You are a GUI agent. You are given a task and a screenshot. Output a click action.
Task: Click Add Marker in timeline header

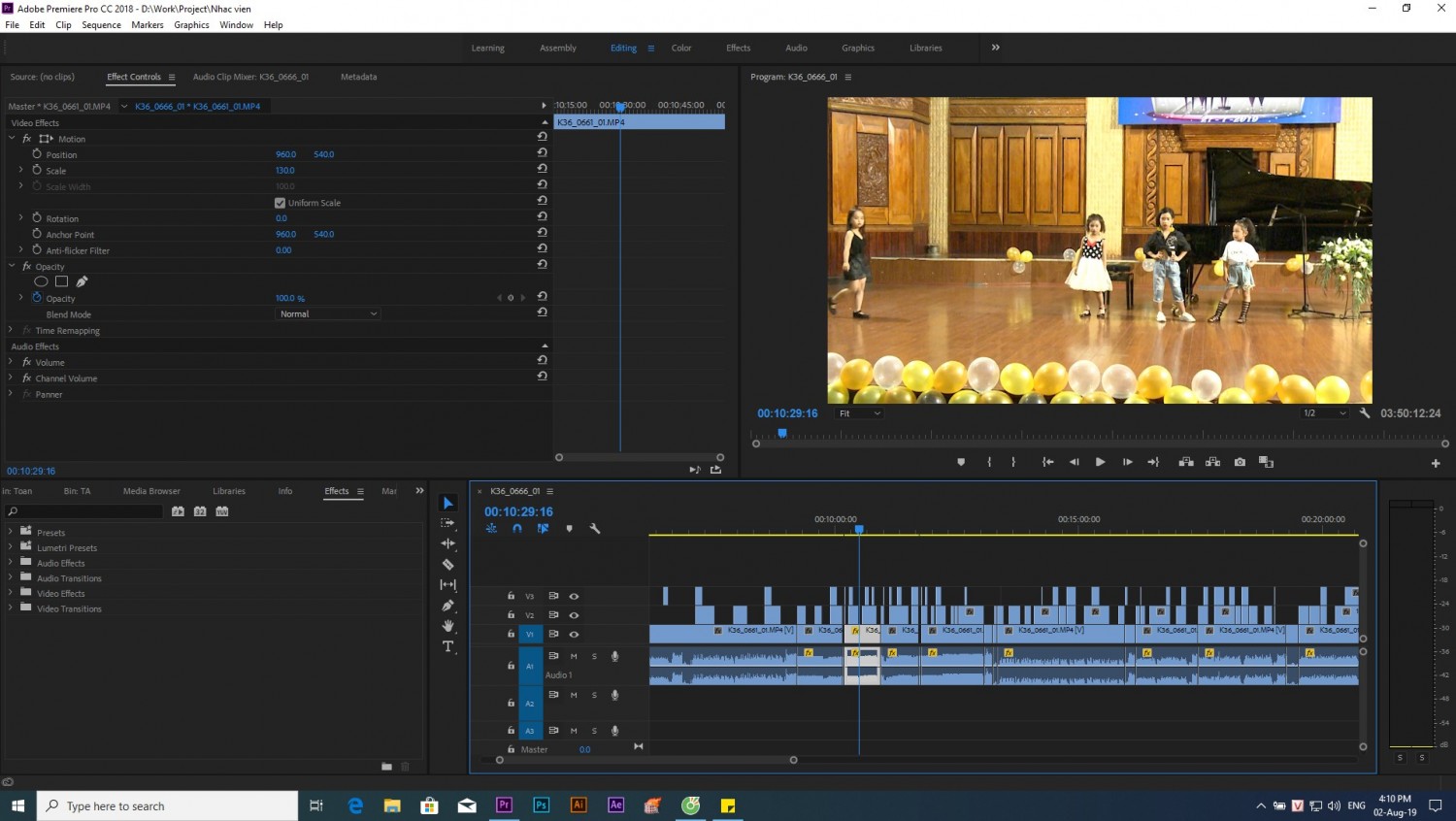[x=569, y=529]
